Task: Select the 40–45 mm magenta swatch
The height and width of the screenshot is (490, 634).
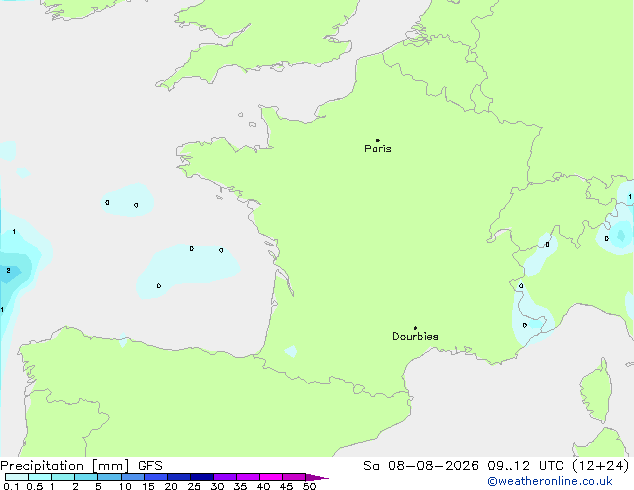Action: pyautogui.click(x=271, y=477)
